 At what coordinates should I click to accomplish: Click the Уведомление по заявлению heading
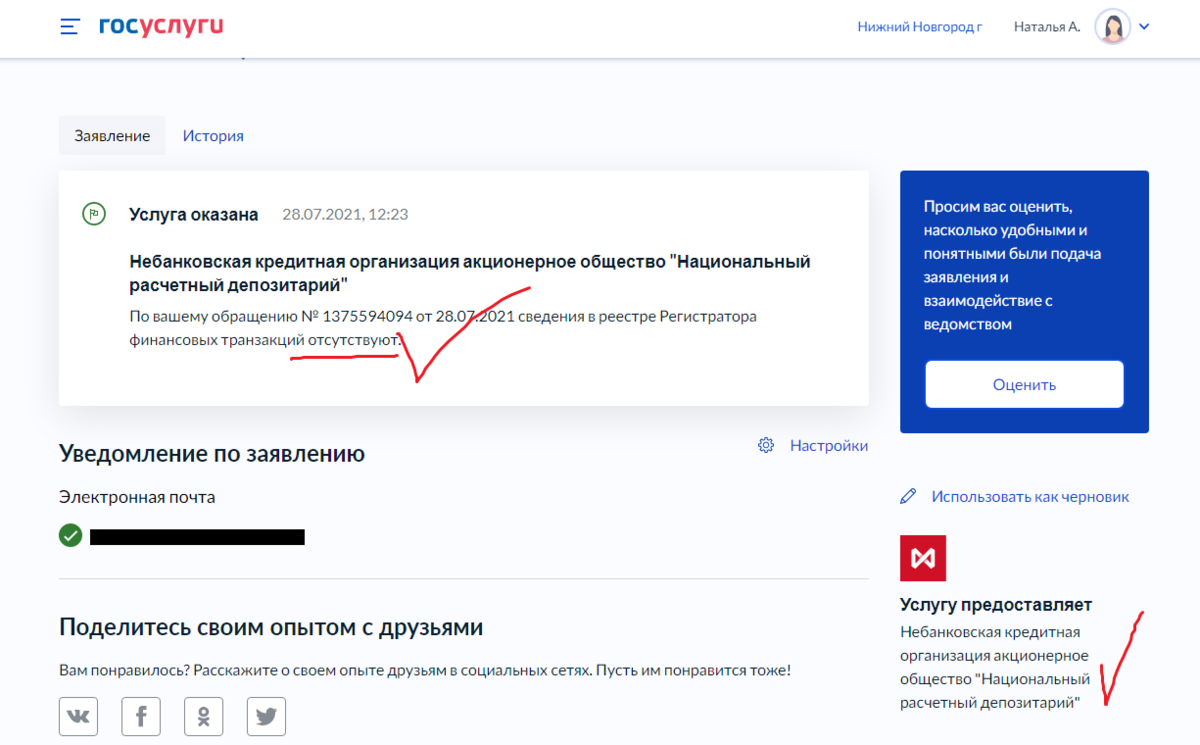[x=212, y=454]
